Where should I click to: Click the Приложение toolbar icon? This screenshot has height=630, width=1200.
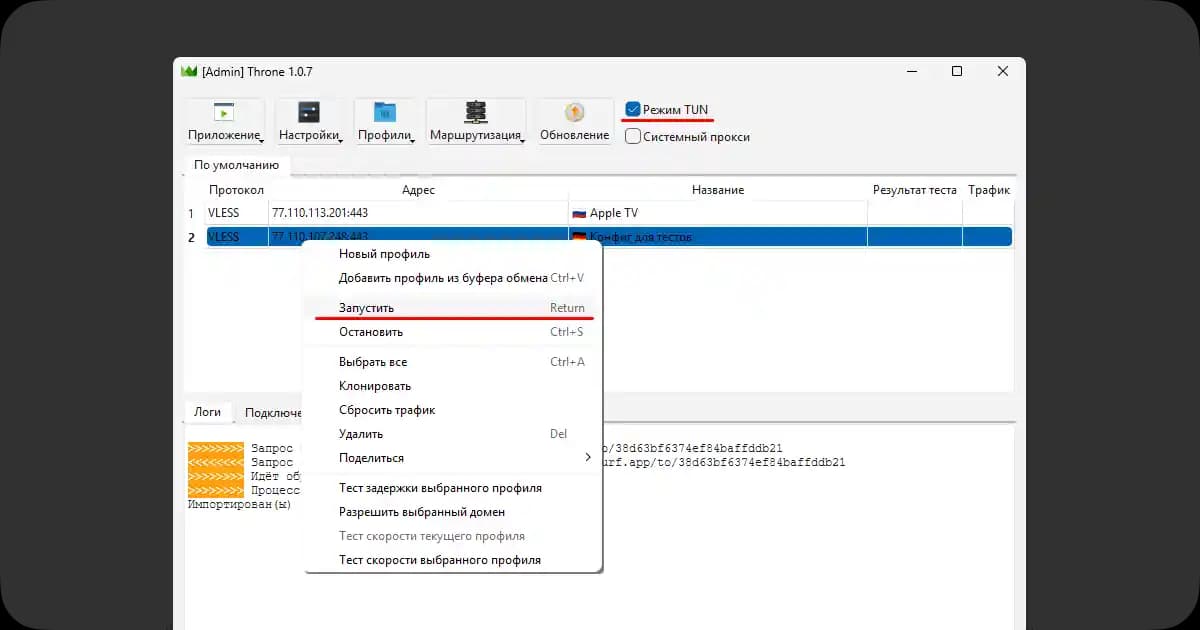point(224,112)
